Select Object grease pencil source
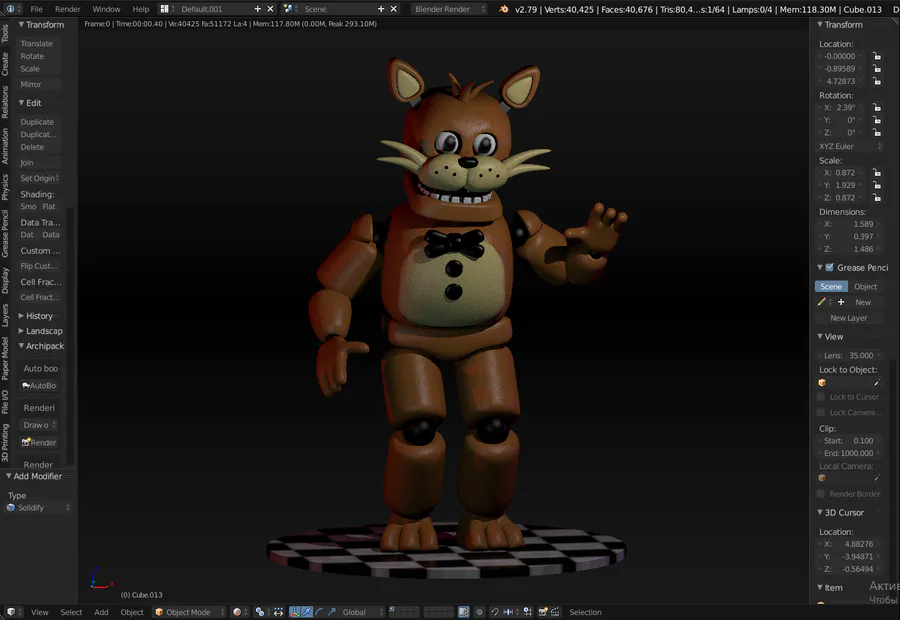The width and height of the screenshot is (900, 620). 865,286
